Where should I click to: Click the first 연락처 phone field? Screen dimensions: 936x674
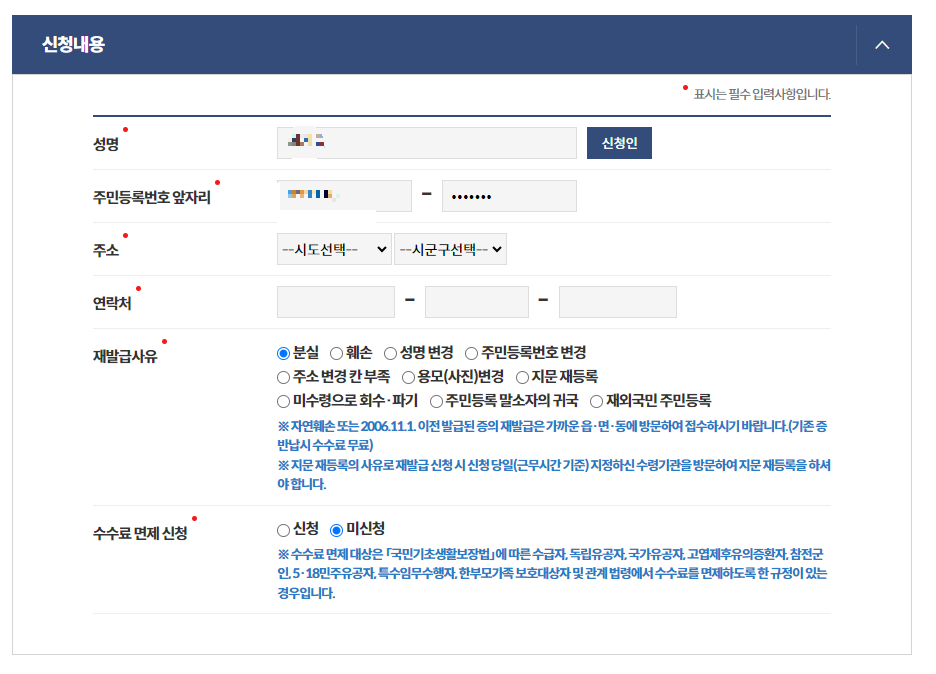335,301
